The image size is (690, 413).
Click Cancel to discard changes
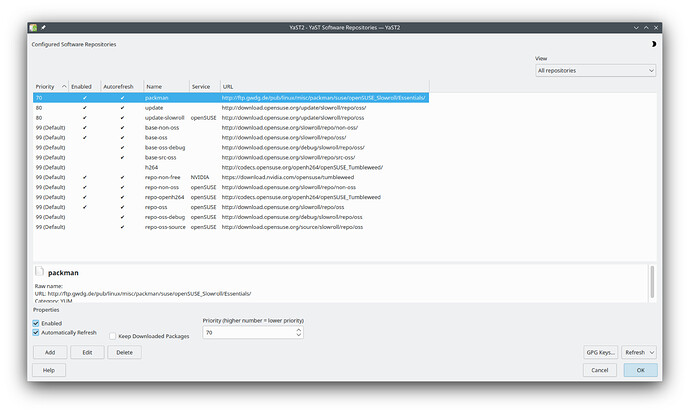coord(599,370)
